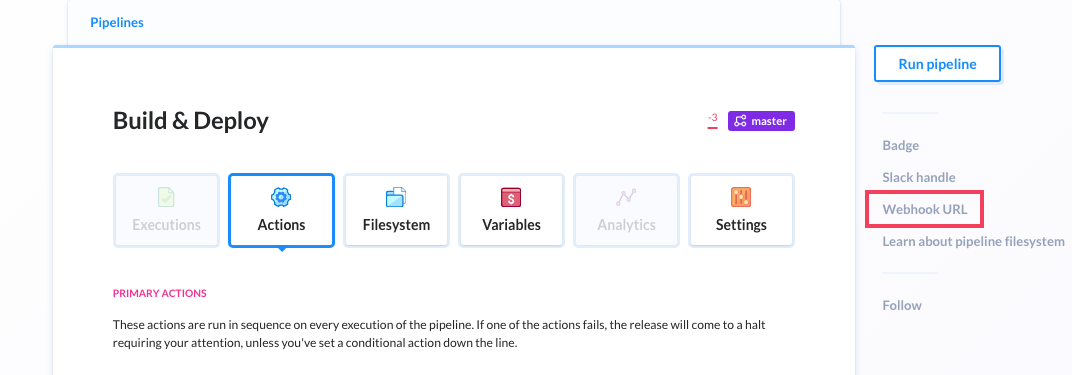Viewport: 1072px width, 375px height.
Task: Open the Slack handle link
Action: (x=919, y=178)
